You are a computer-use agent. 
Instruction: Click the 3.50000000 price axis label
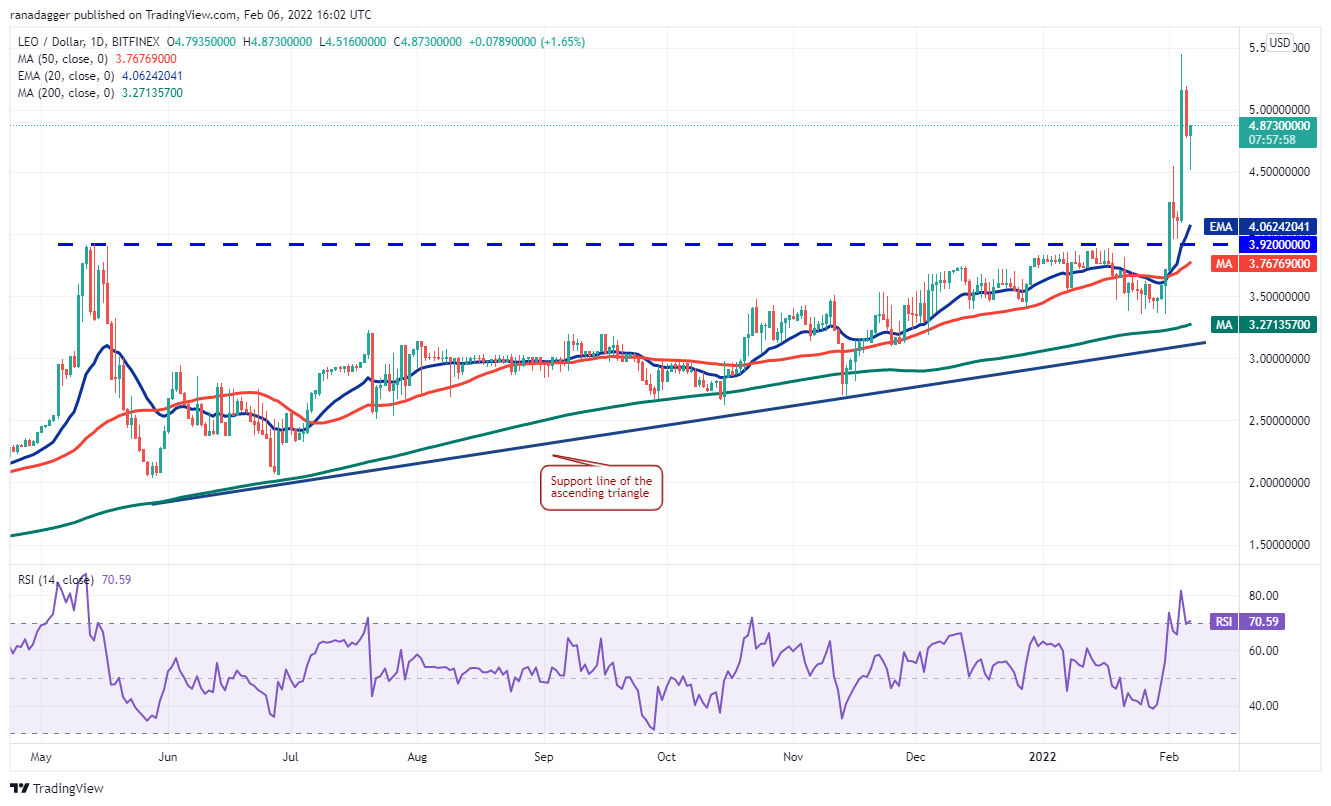point(1280,297)
